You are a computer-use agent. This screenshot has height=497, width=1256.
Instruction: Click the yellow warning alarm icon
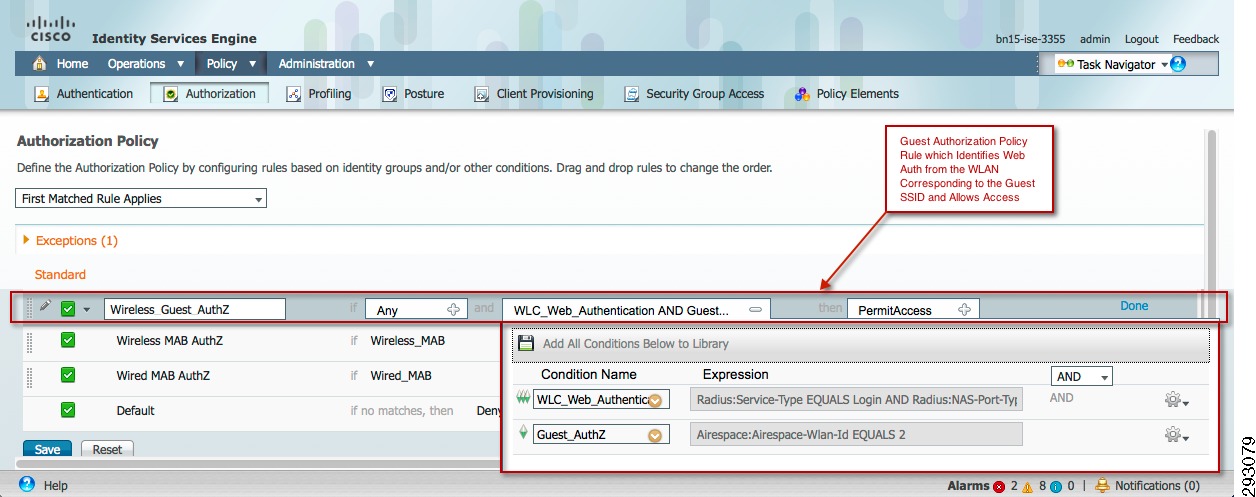coord(1027,486)
